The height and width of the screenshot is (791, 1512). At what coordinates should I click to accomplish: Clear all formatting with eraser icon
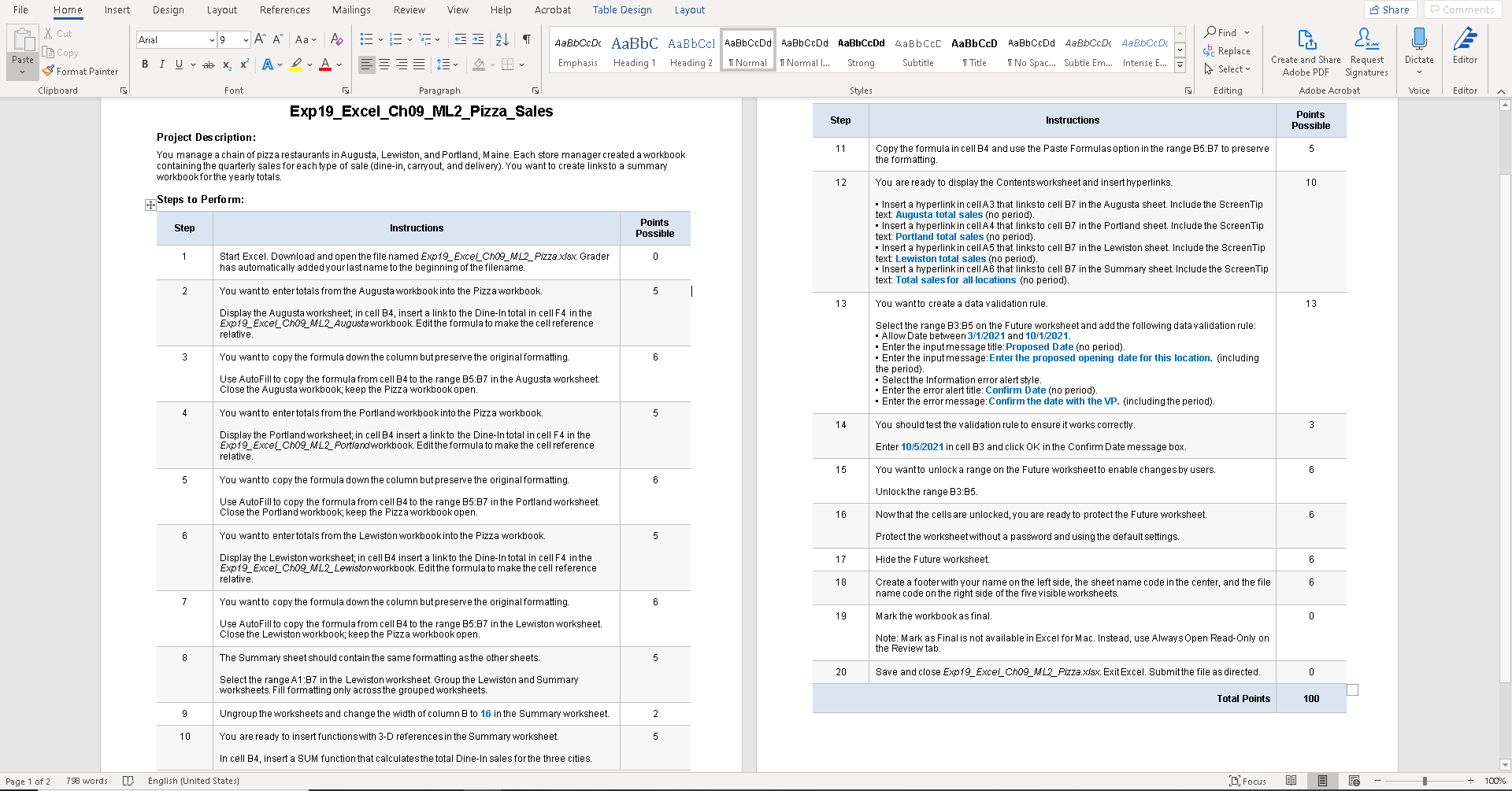click(337, 39)
